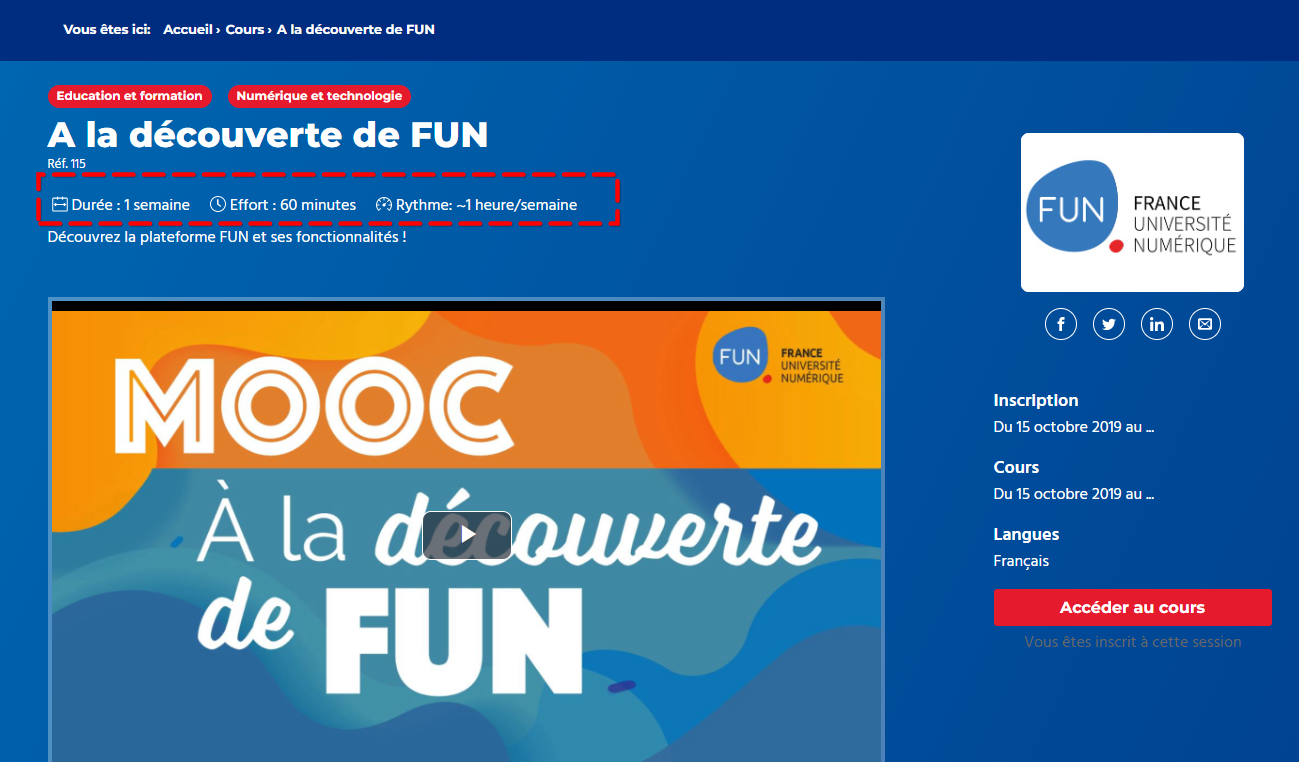1299x762 pixels.
Task: Click the Cours heading in the sidebar
Action: click(1016, 467)
